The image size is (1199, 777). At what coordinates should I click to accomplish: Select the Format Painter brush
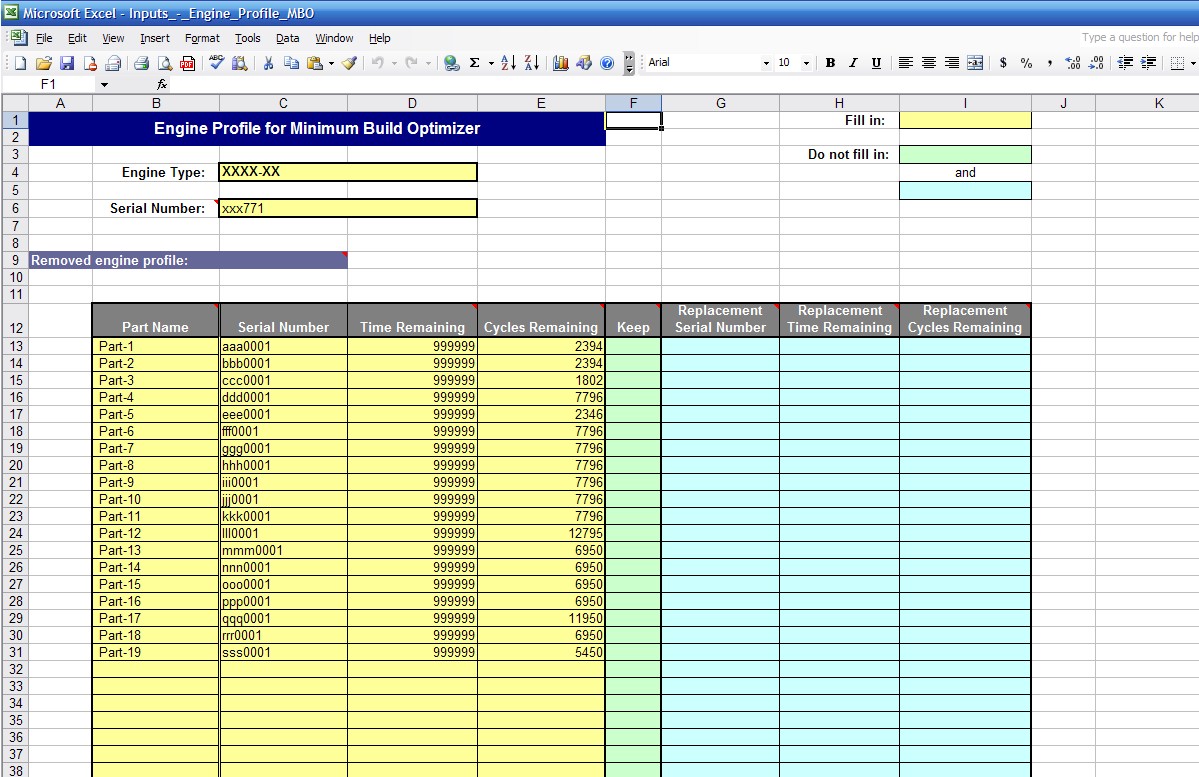[x=349, y=63]
